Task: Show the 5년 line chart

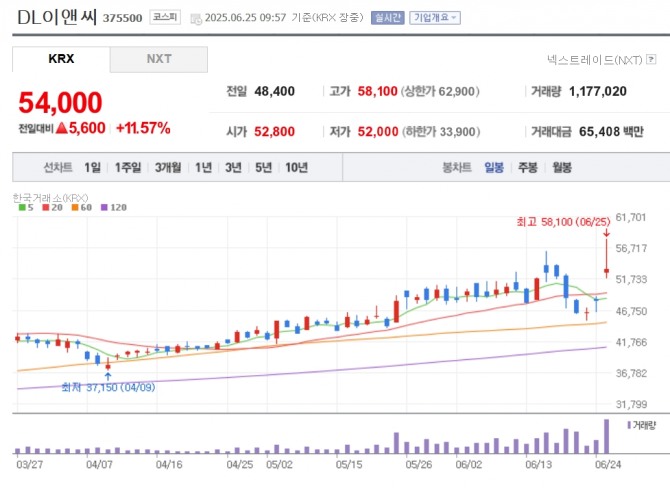Action: tap(264, 168)
